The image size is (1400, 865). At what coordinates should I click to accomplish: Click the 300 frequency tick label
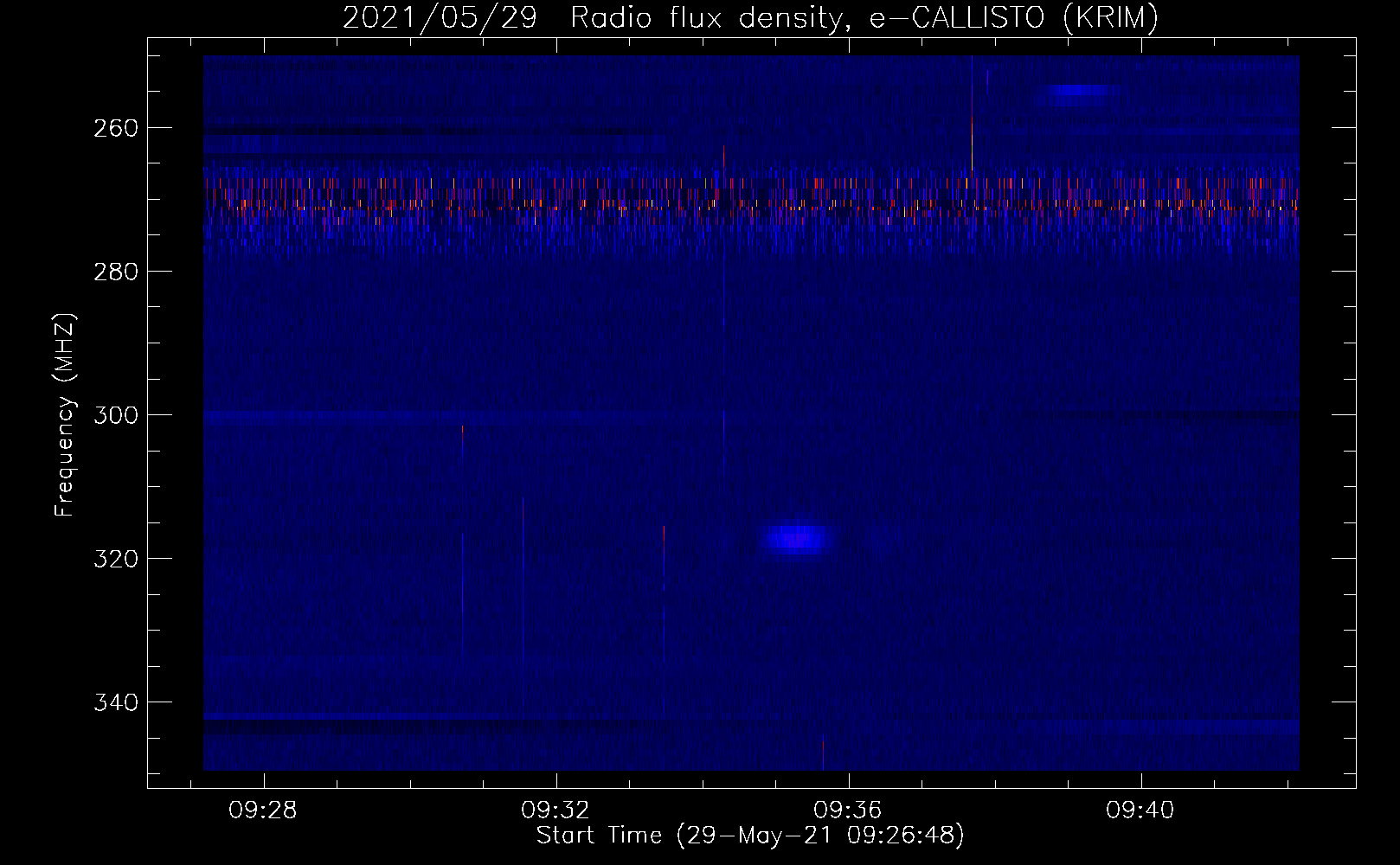[x=116, y=415]
